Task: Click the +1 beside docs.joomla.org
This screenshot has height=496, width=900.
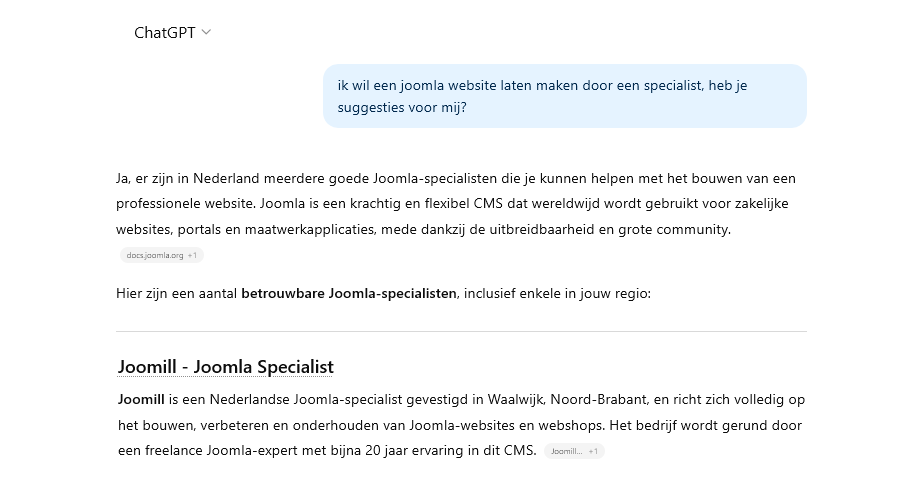Action: pos(194,256)
